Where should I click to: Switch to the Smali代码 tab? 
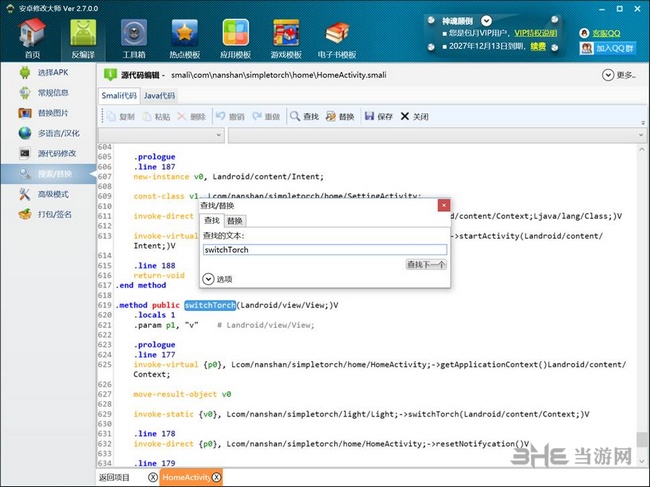tap(119, 96)
